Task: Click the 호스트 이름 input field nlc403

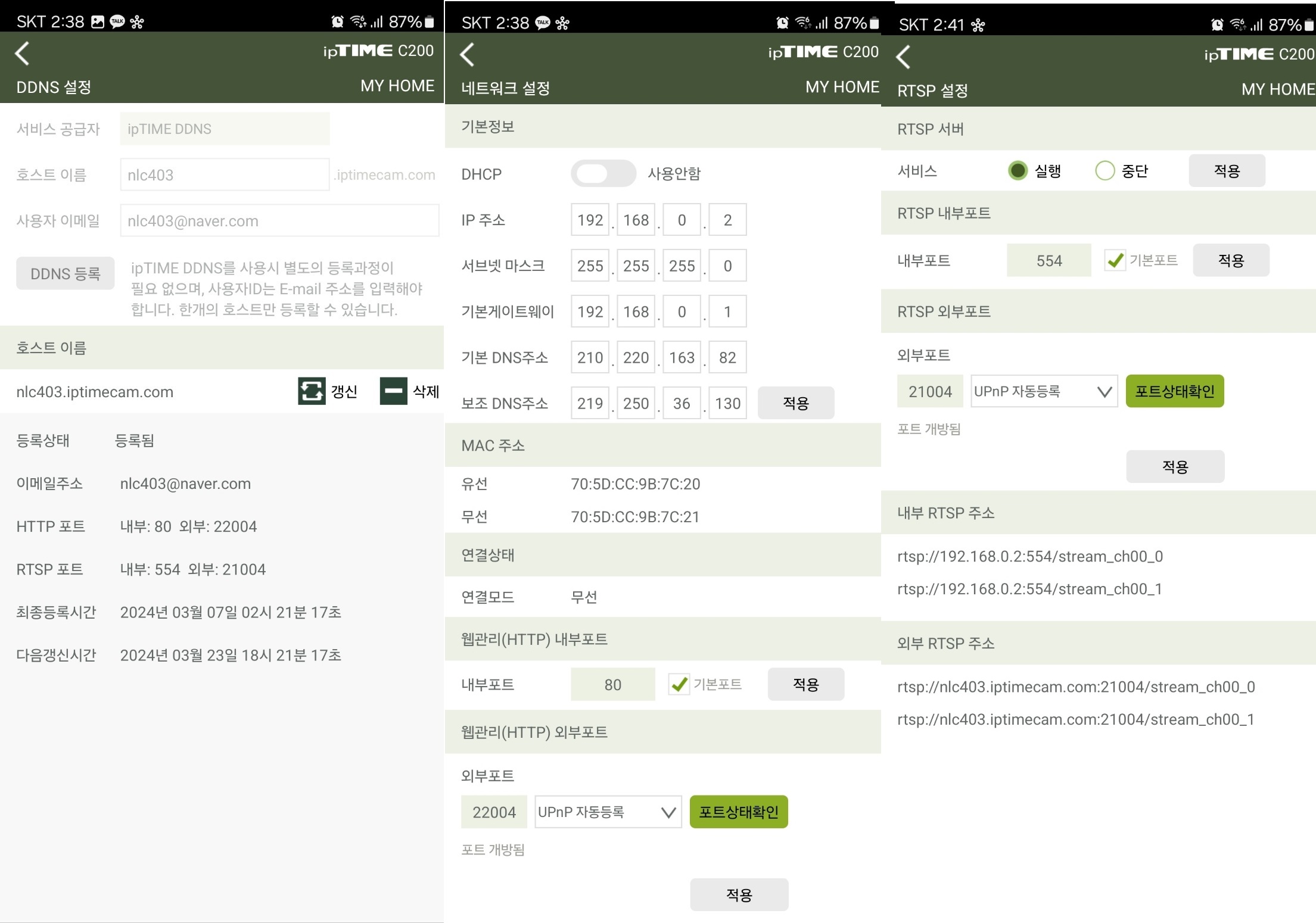Action: click(225, 174)
